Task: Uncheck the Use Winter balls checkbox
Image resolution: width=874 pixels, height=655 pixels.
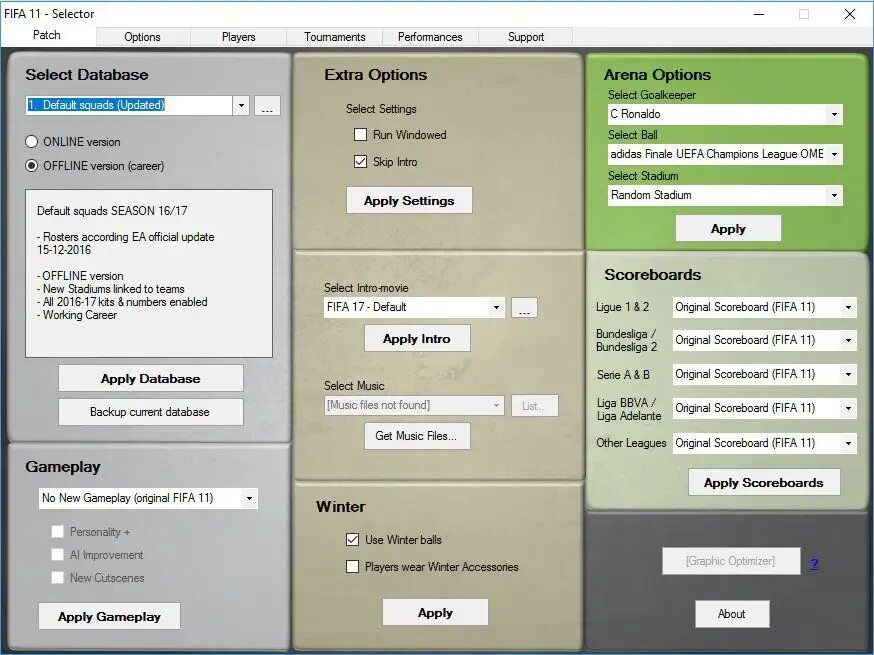Action: point(352,540)
